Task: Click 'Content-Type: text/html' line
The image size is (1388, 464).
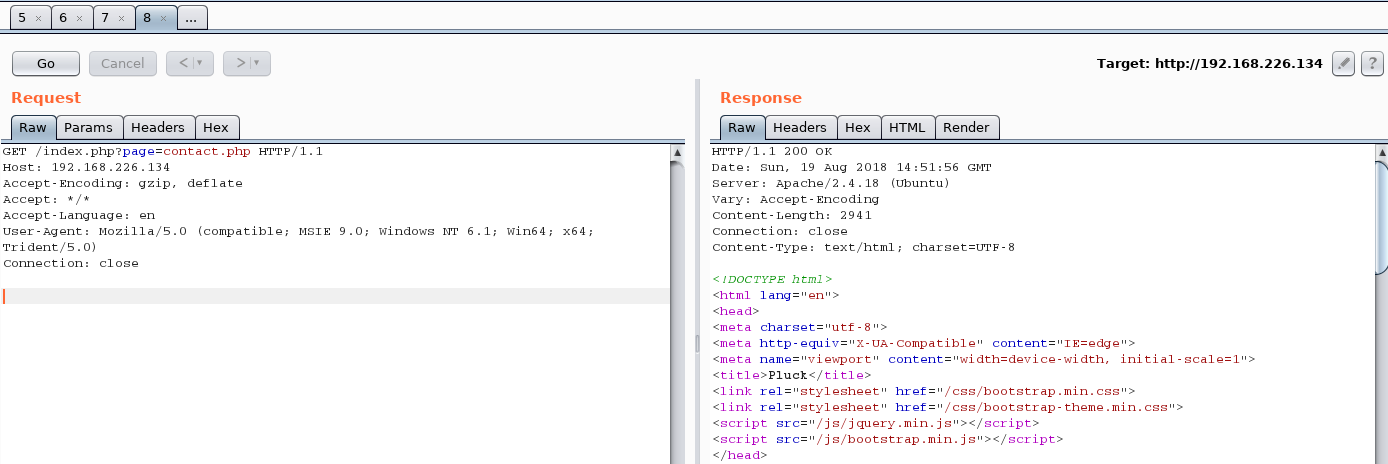Action: (x=864, y=247)
